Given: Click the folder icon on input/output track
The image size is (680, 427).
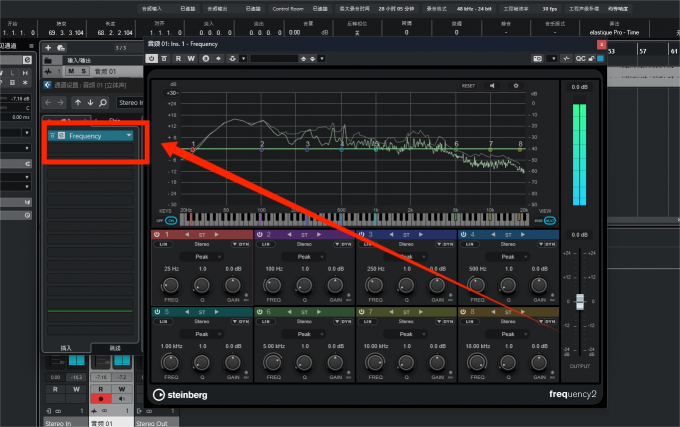Looking at the screenshot, I should (x=48, y=60).
